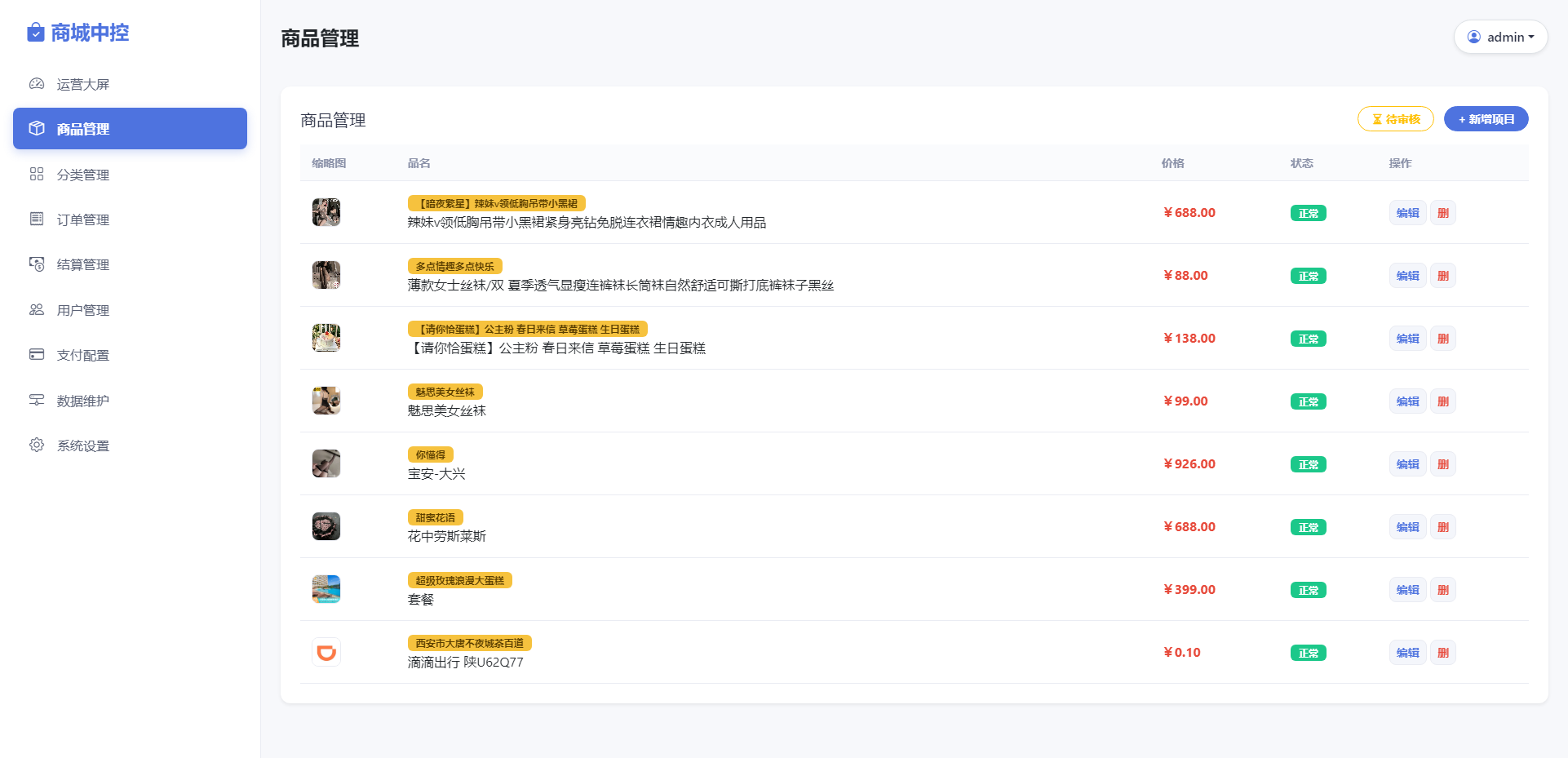The height and width of the screenshot is (758, 1568).
Task: Click the 套餐 pool thumbnail image
Action: (326, 589)
